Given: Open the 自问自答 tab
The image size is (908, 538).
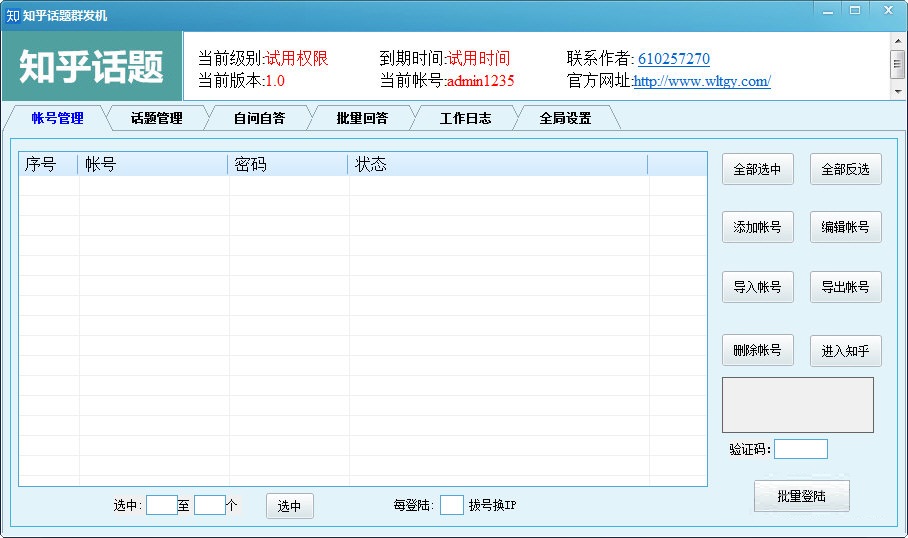Looking at the screenshot, I should pyautogui.click(x=259, y=118).
